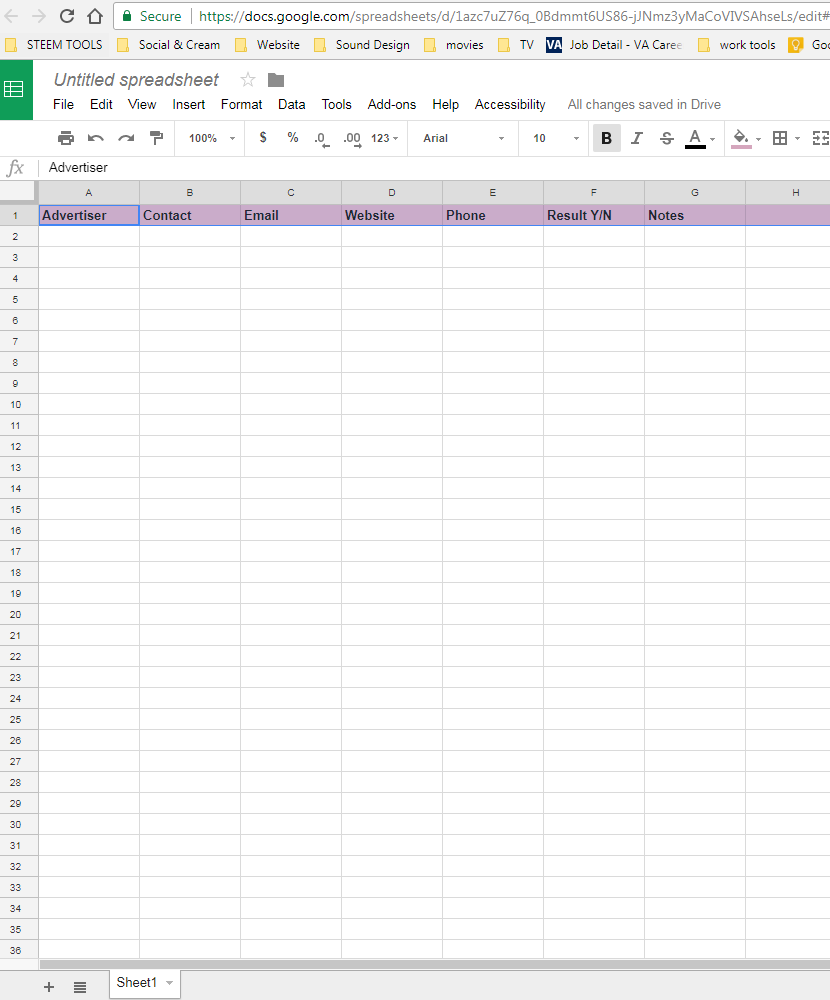This screenshot has height=1000, width=830.
Task: Open the font size 10 dropdown
Action: [x=556, y=138]
